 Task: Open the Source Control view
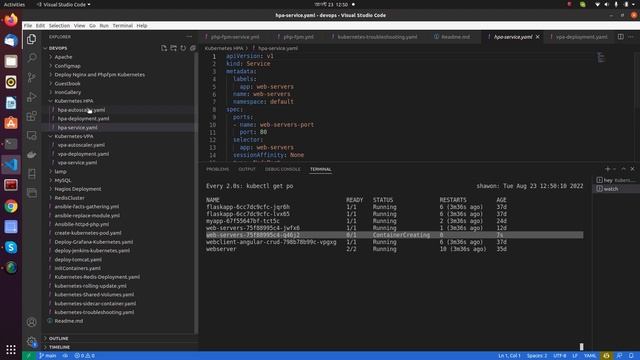[31, 77]
